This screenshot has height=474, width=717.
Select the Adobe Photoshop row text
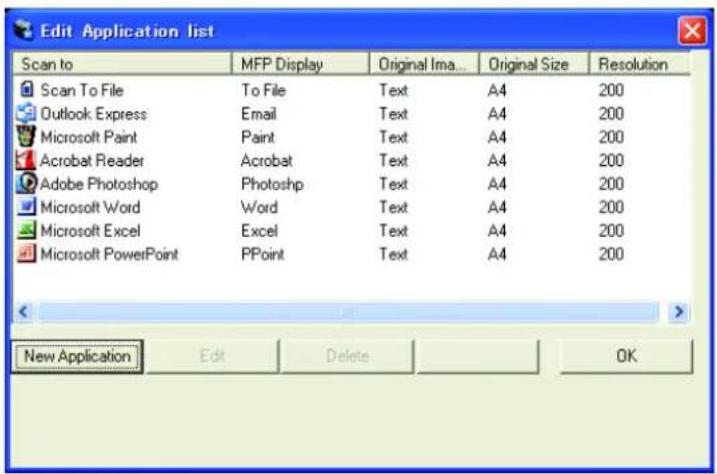99,184
